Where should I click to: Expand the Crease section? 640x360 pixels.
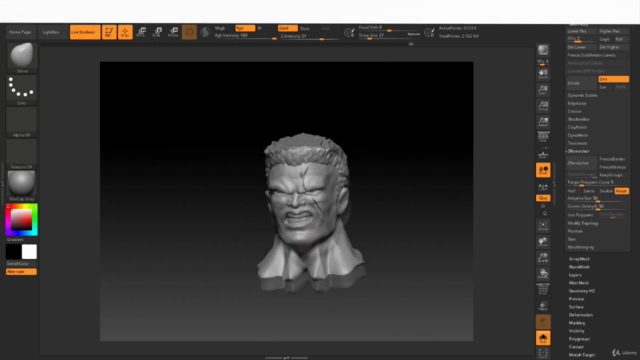574,111
